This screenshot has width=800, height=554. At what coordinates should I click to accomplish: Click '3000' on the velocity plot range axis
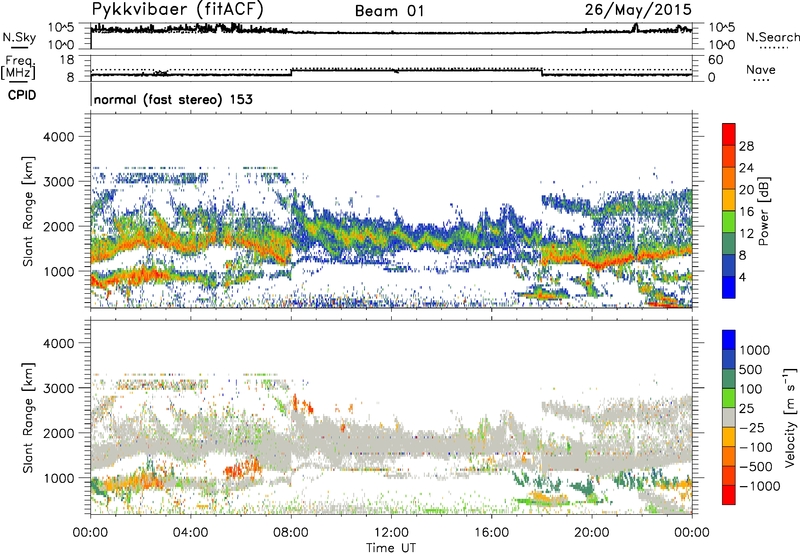point(61,388)
